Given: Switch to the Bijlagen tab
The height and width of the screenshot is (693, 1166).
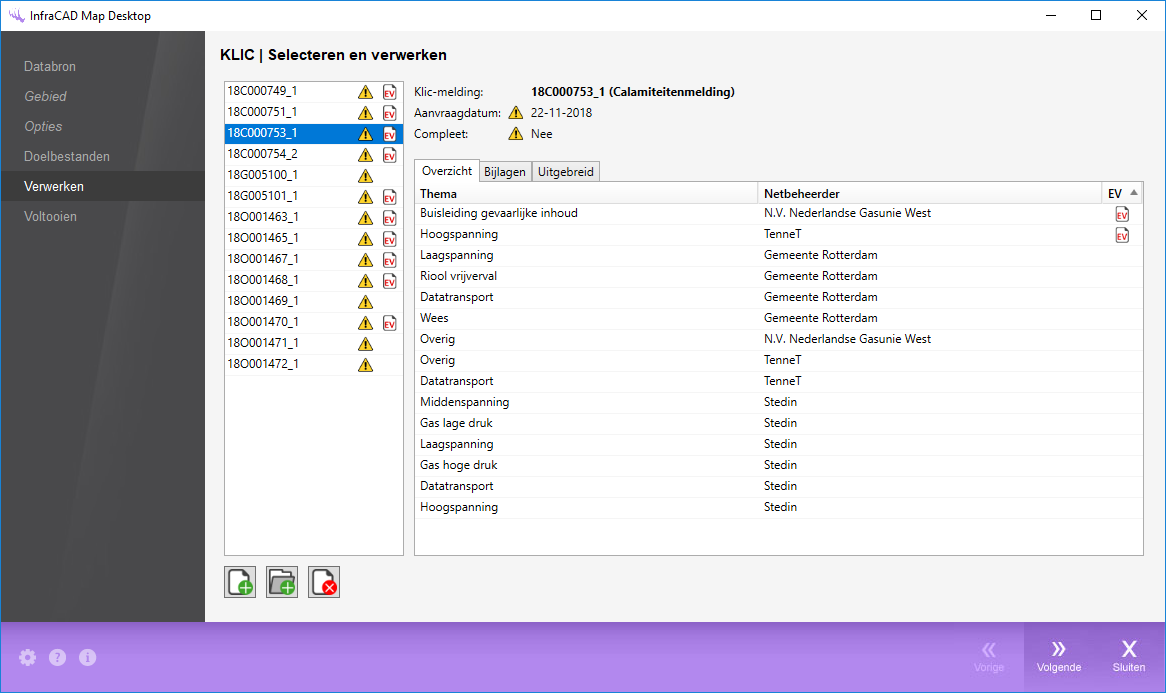Looking at the screenshot, I should click(505, 172).
